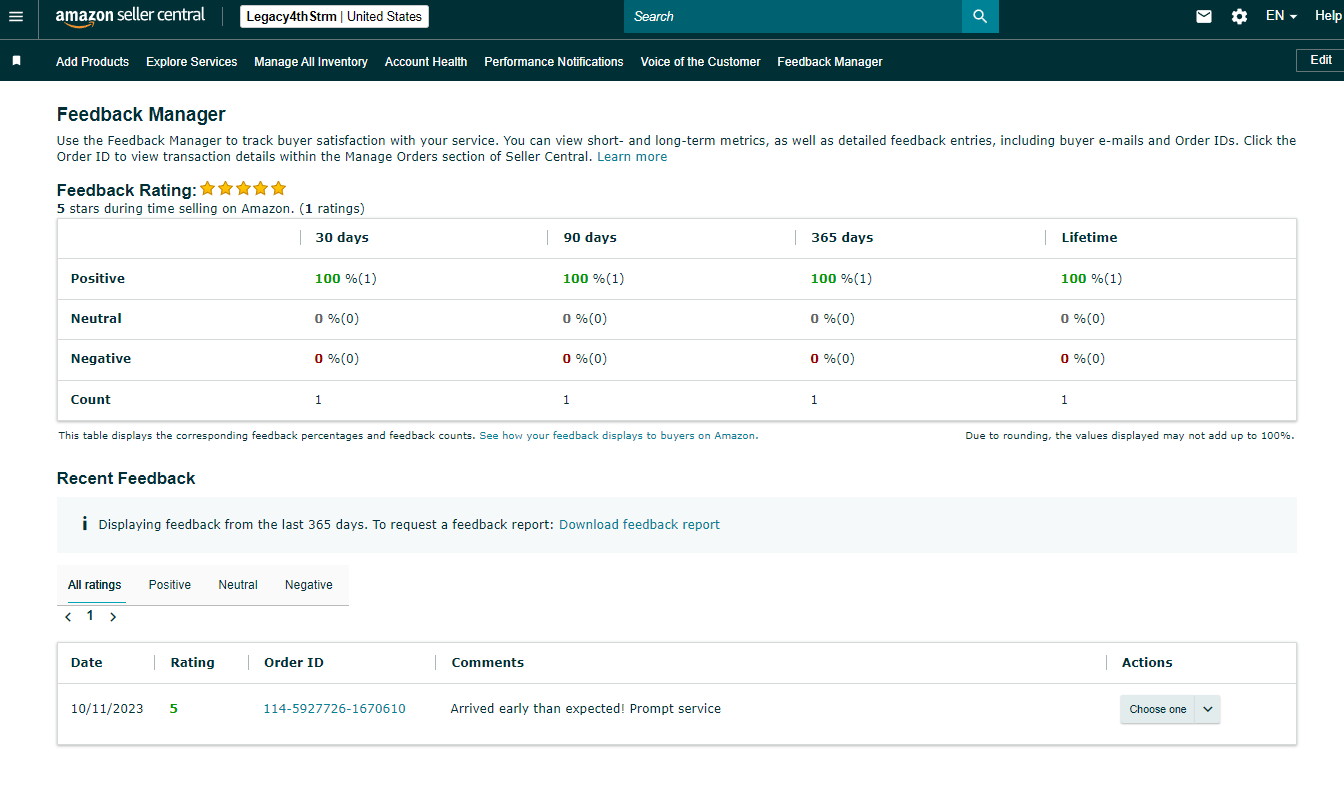Open Account Health page
Viewport: 1344px width, 788px height.
(x=426, y=61)
